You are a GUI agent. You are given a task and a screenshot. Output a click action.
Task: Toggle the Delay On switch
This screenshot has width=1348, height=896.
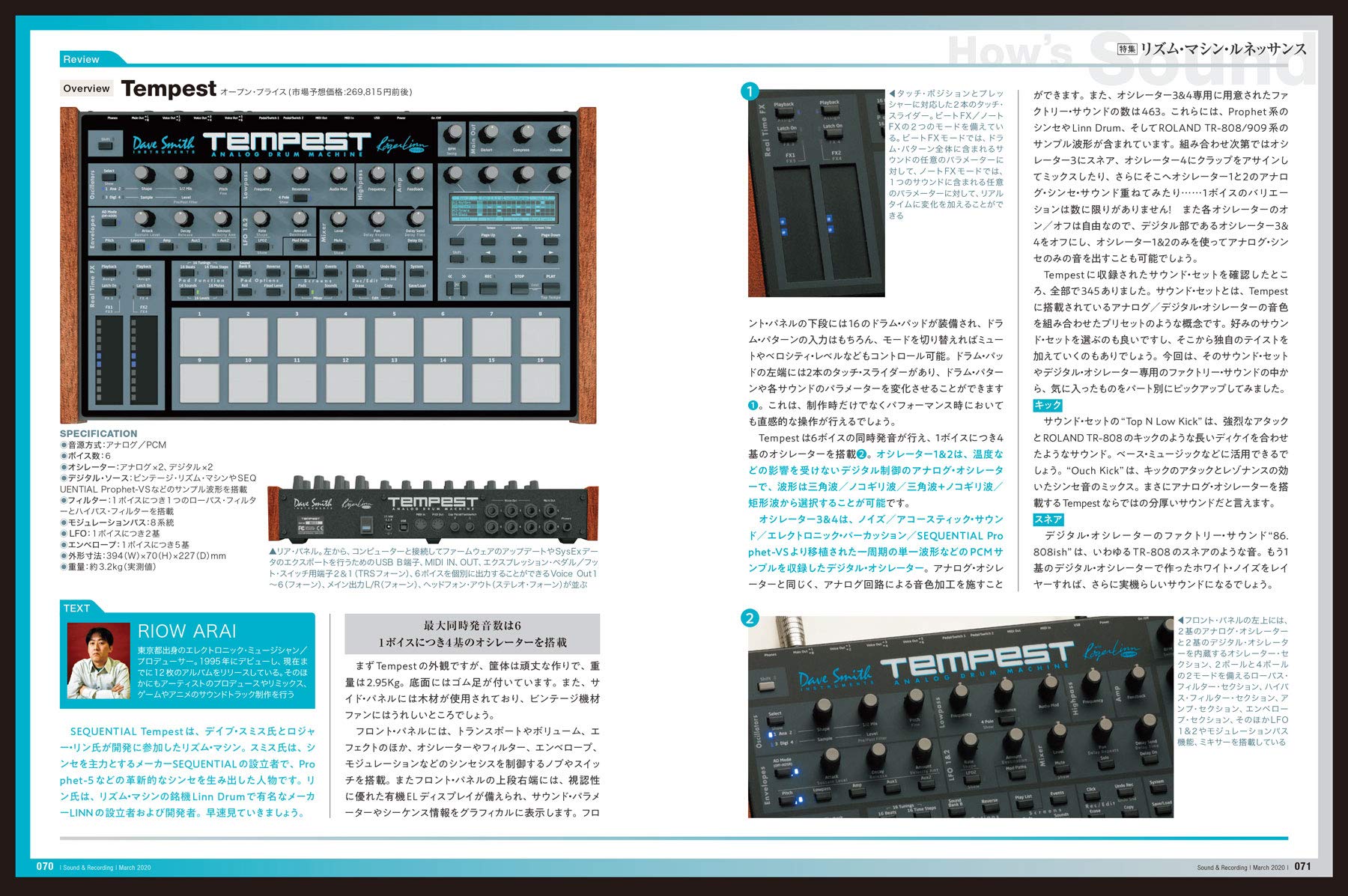(415, 247)
